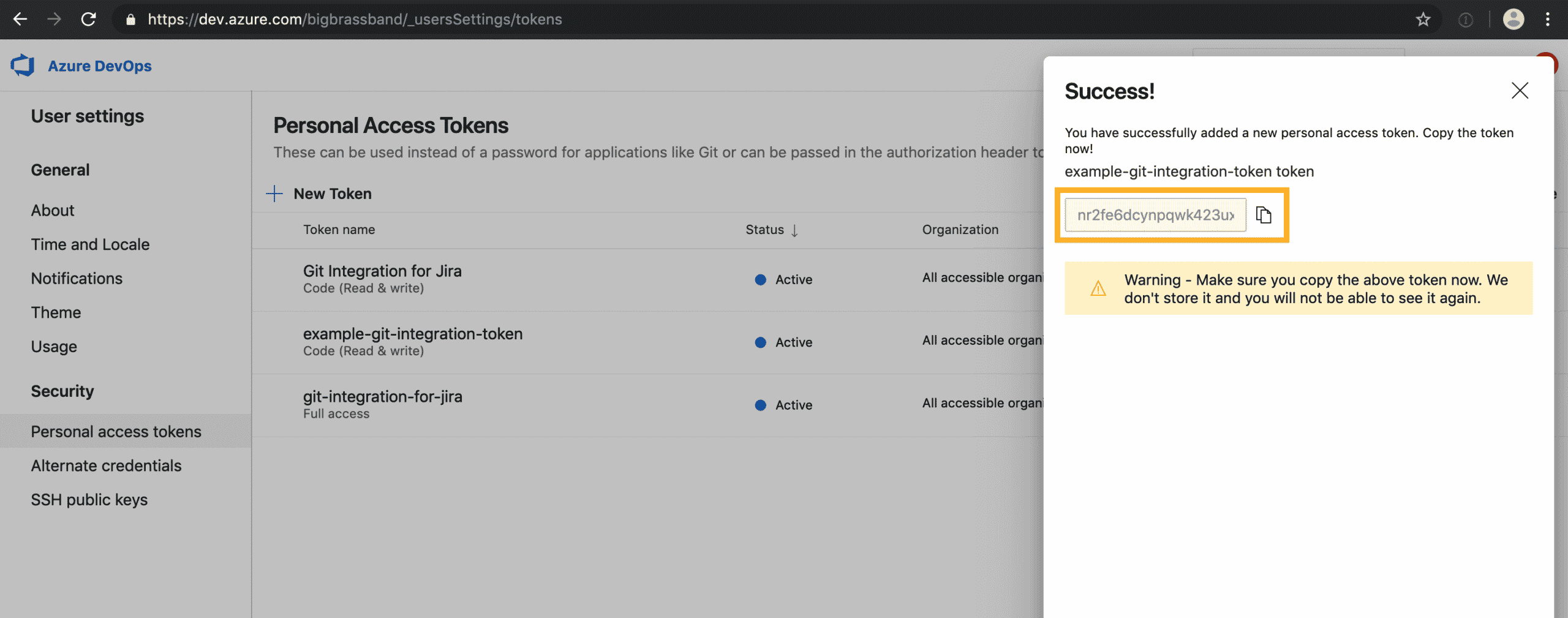Click the Organization column header
The width and height of the screenshot is (1568, 618).
click(x=960, y=230)
